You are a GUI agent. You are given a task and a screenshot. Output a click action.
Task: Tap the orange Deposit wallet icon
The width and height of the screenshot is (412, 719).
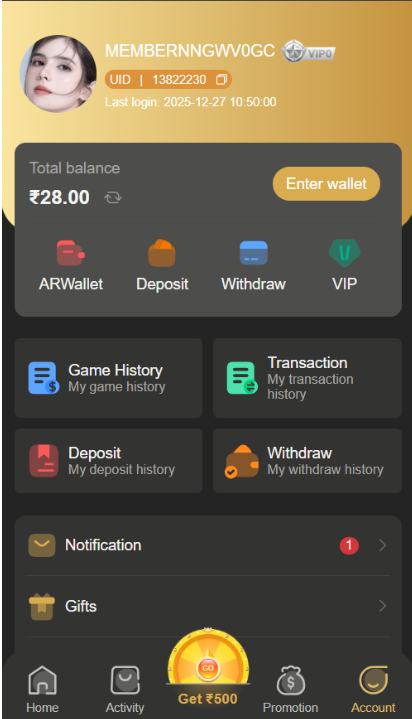tap(162, 253)
